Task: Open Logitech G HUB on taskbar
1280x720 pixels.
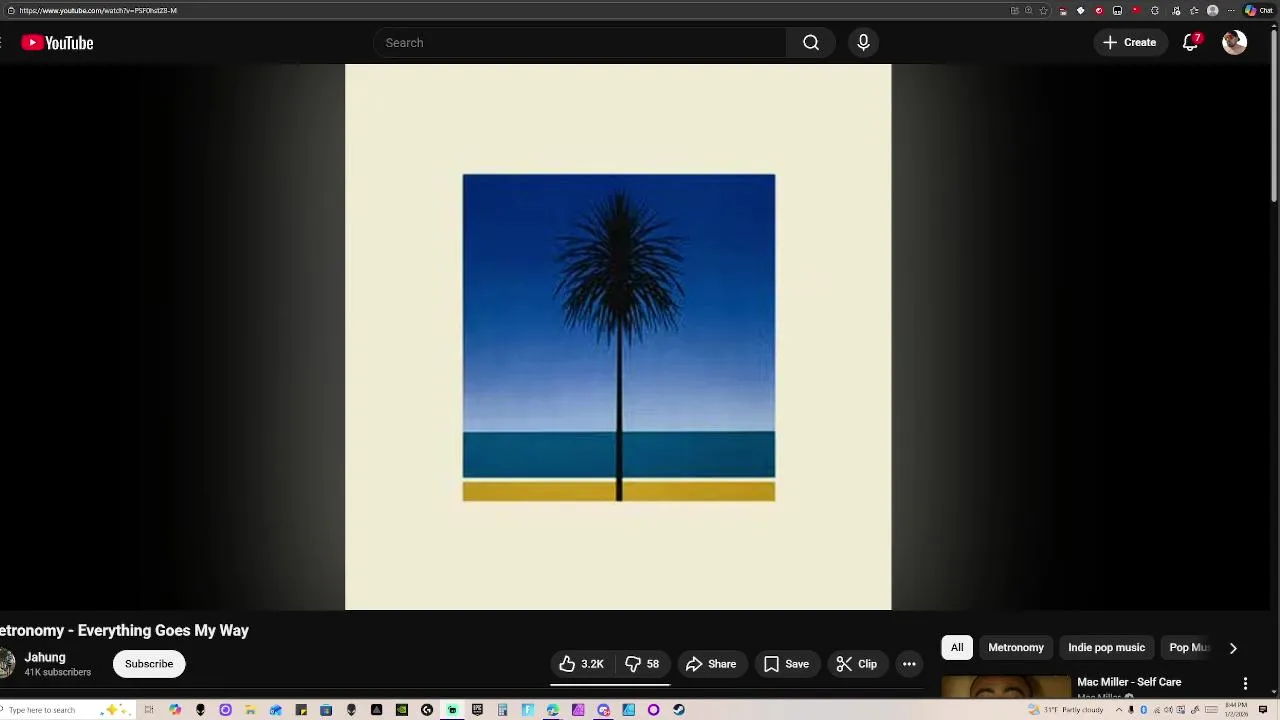Action: point(427,710)
